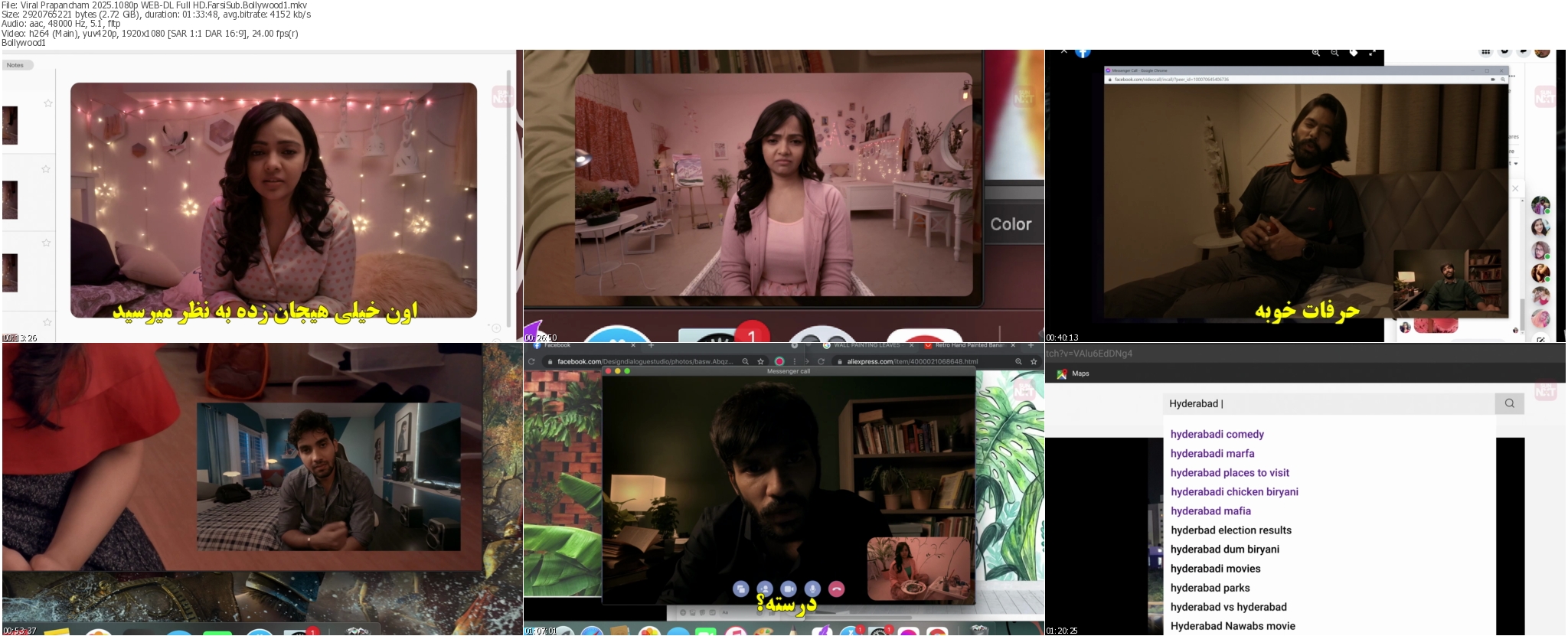Click zoom out icon in Facebook photo viewer

(1334, 53)
